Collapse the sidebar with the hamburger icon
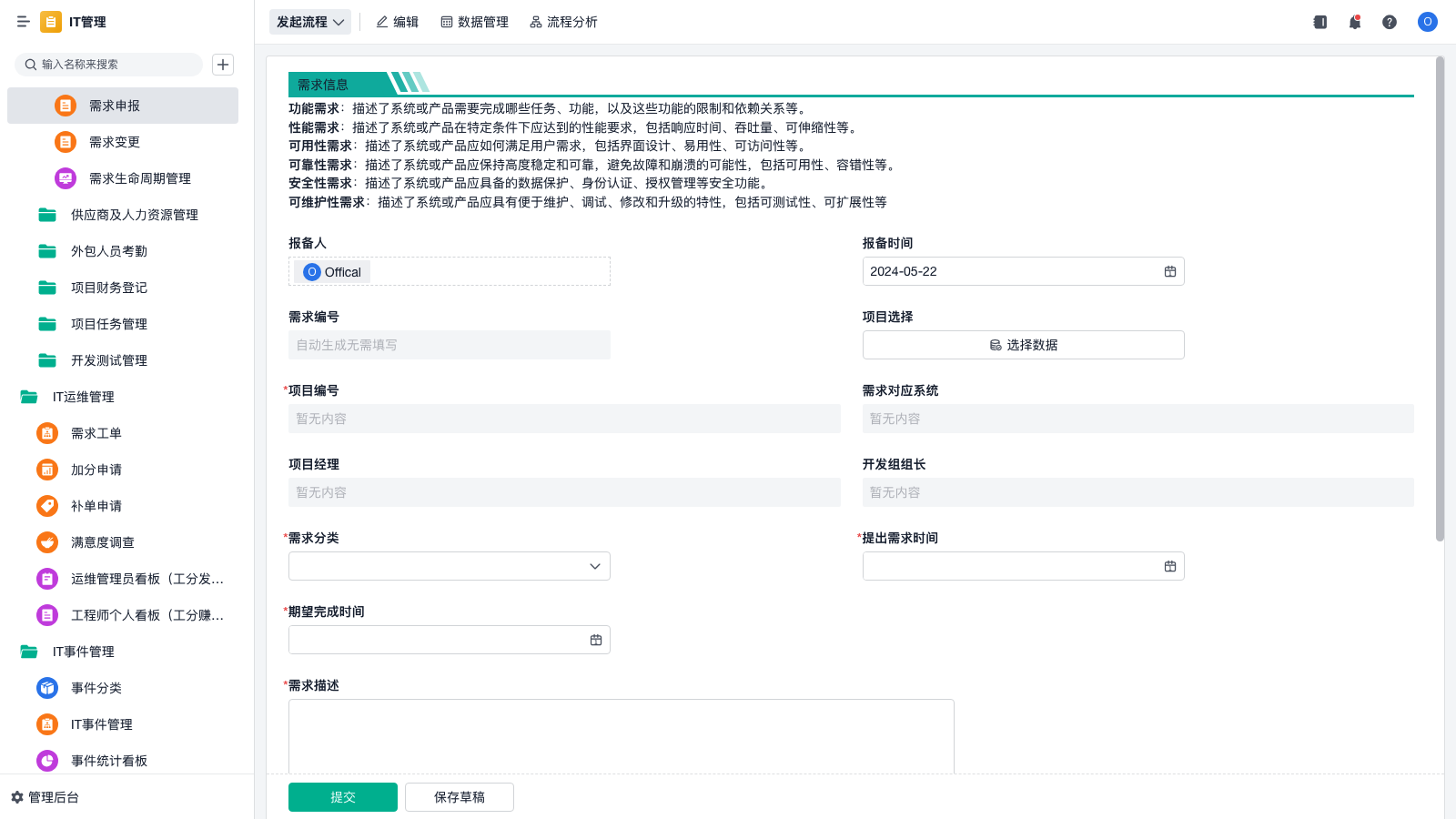 click(x=24, y=22)
